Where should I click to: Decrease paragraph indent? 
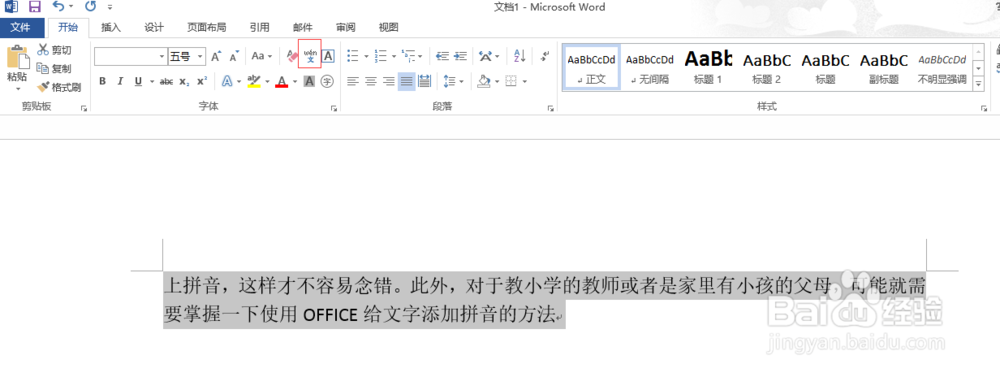[x=442, y=56]
